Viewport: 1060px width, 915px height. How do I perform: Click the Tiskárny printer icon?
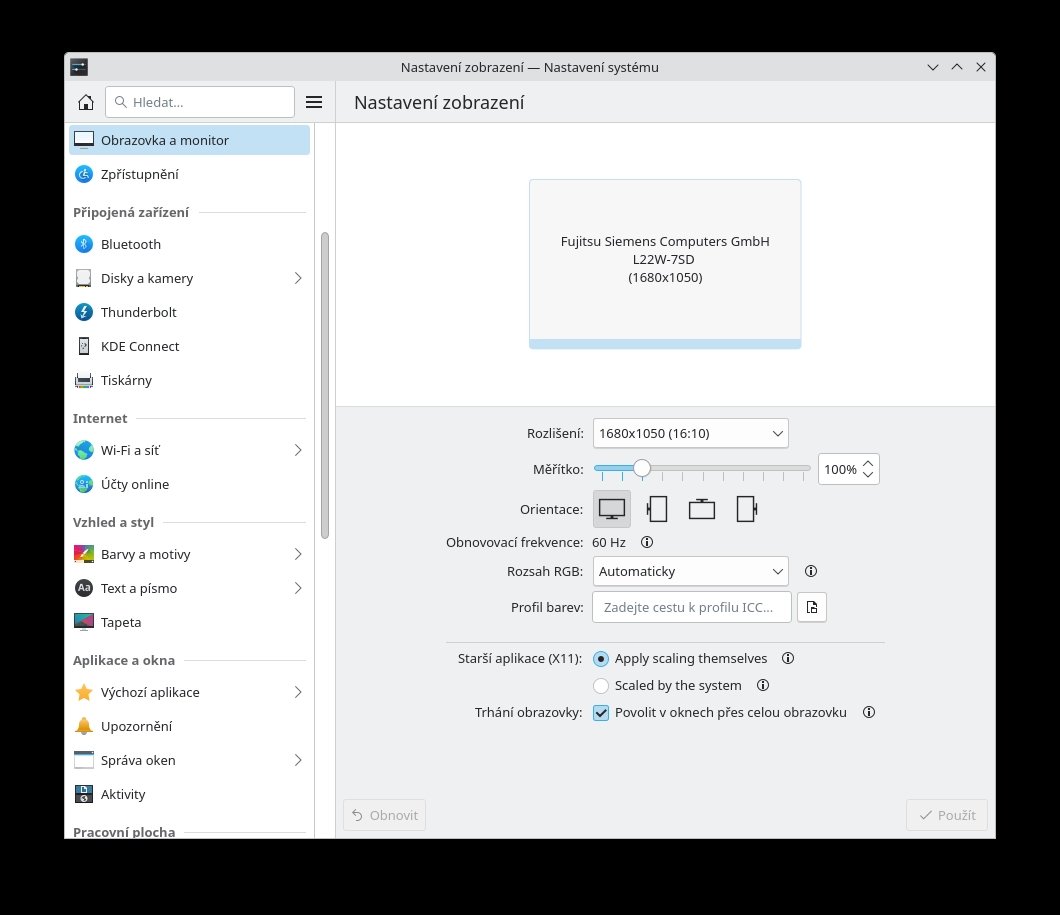pos(84,380)
